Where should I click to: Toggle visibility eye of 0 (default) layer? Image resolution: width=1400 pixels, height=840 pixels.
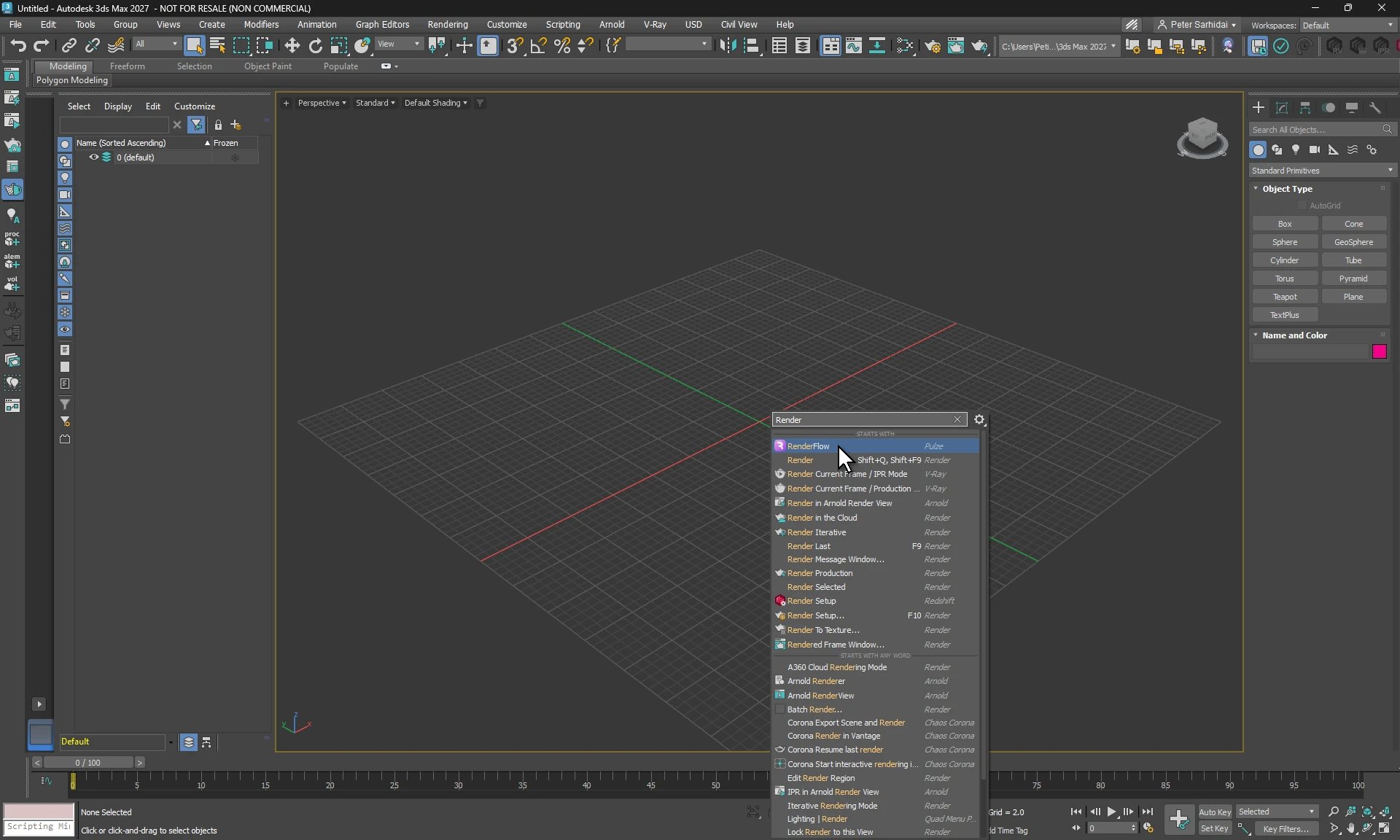click(93, 157)
